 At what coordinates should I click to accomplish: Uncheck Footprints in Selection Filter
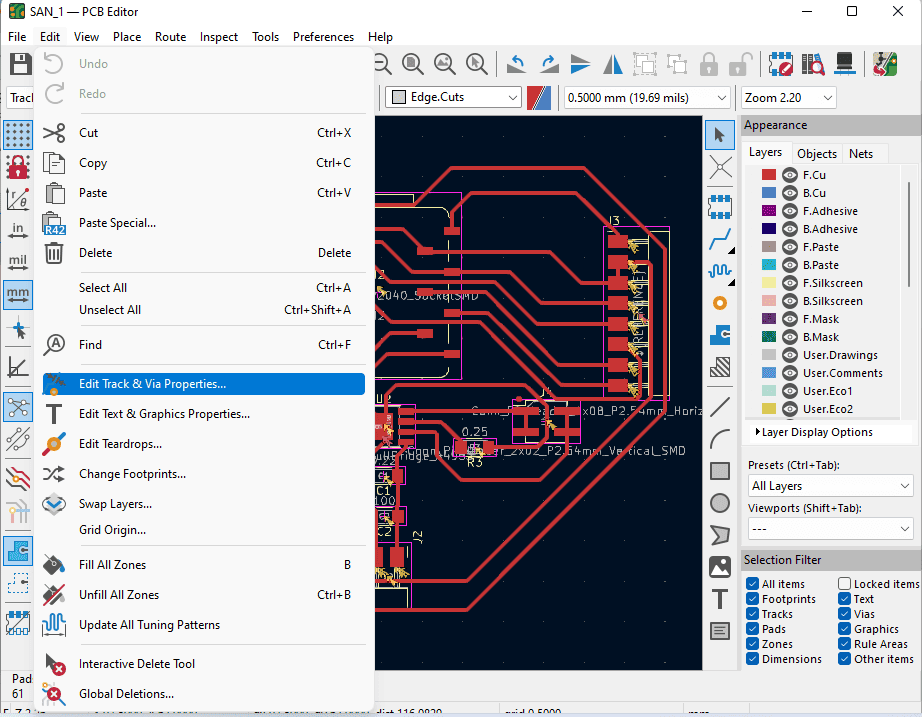[752, 599]
